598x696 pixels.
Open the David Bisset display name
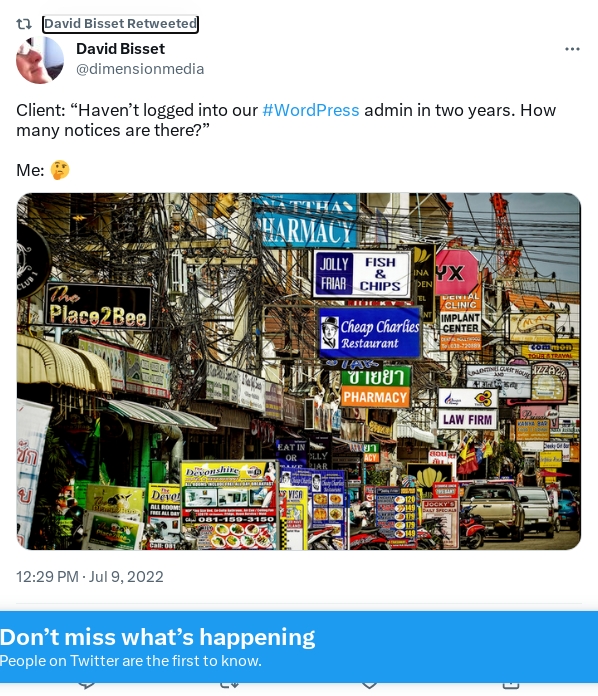pos(120,49)
